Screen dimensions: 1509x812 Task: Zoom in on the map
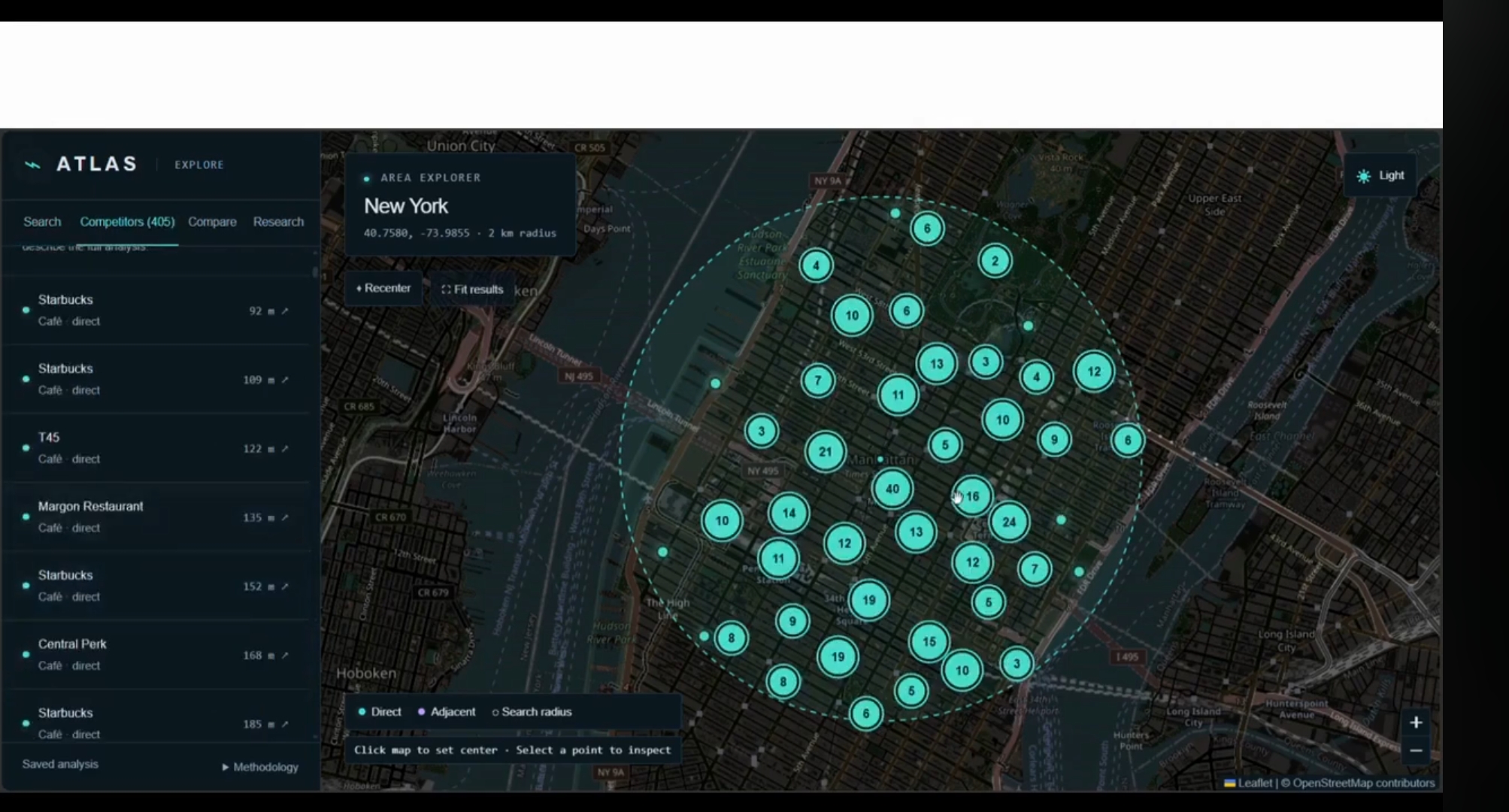click(1416, 723)
